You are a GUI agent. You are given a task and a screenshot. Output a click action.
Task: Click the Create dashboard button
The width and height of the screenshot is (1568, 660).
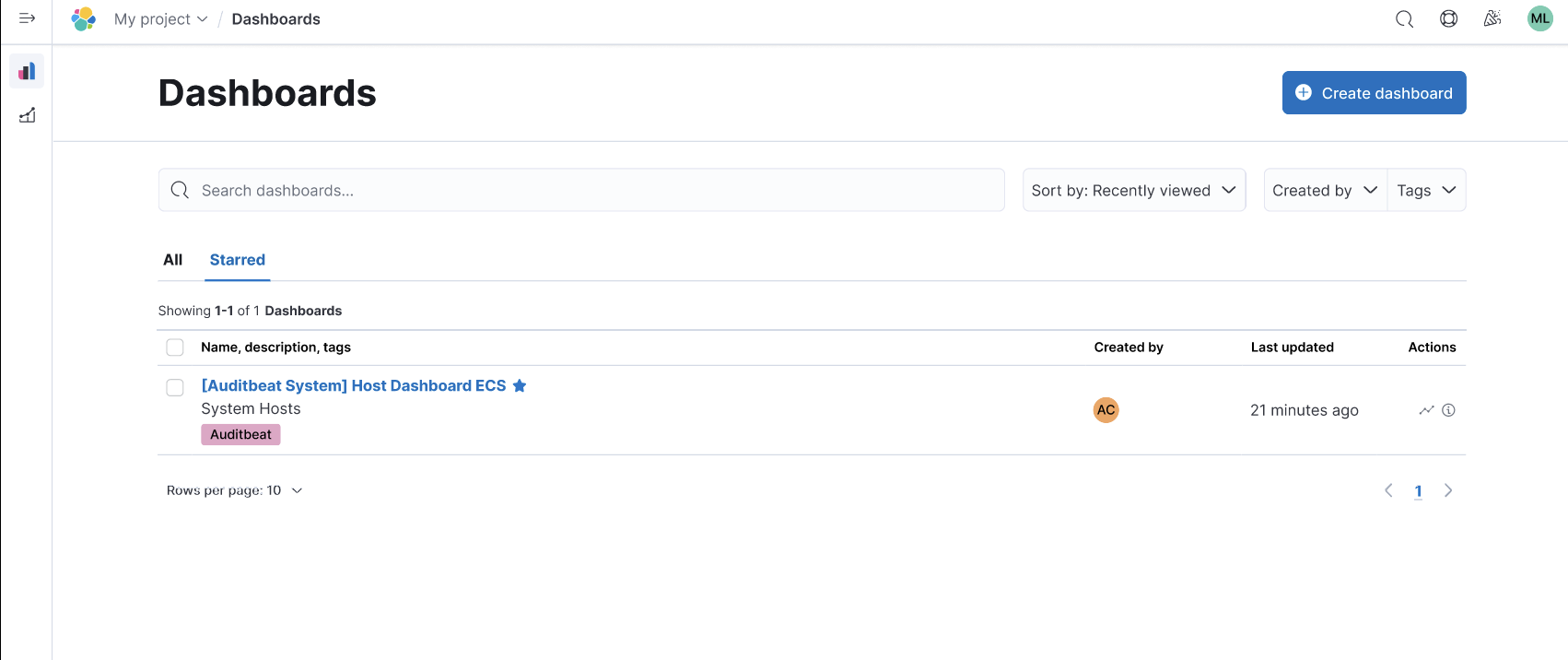point(1374,93)
